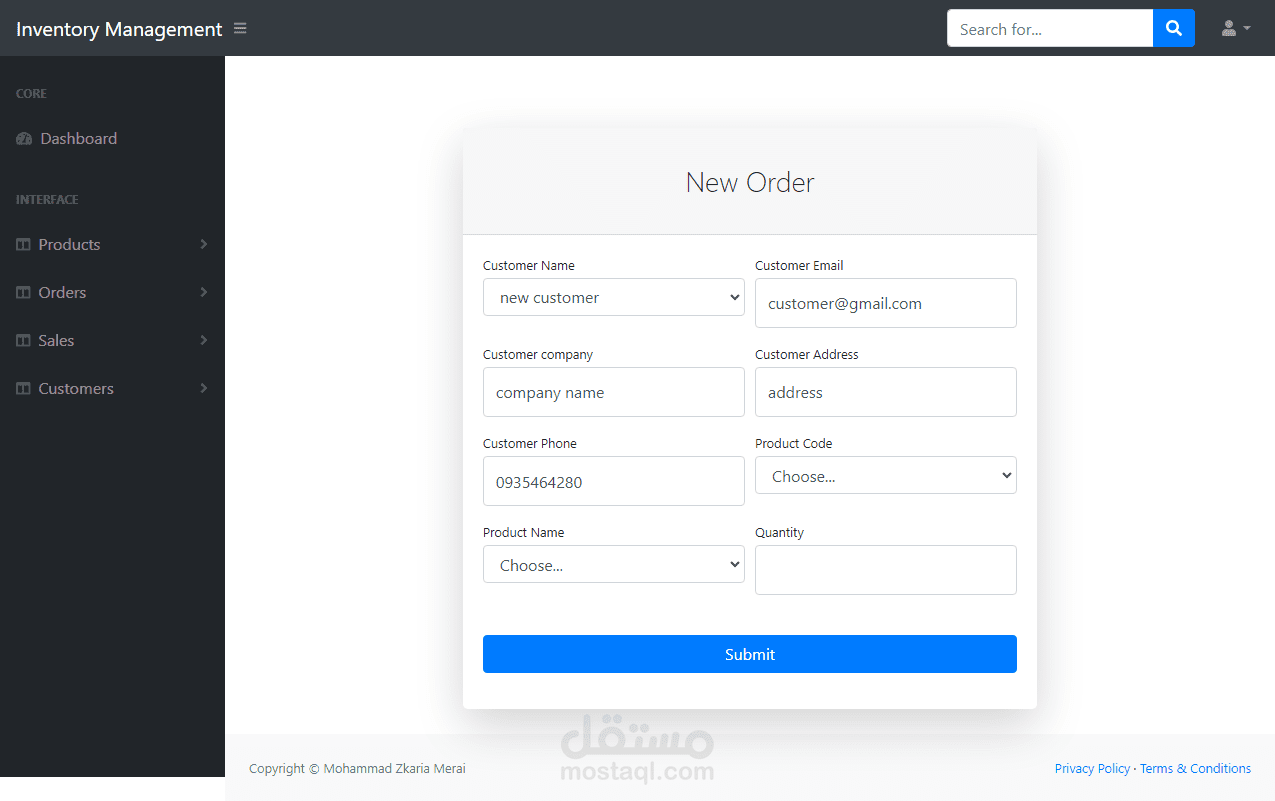Viewport: 1275px width, 801px height.
Task: Open the user account menu icon
Action: point(1236,29)
